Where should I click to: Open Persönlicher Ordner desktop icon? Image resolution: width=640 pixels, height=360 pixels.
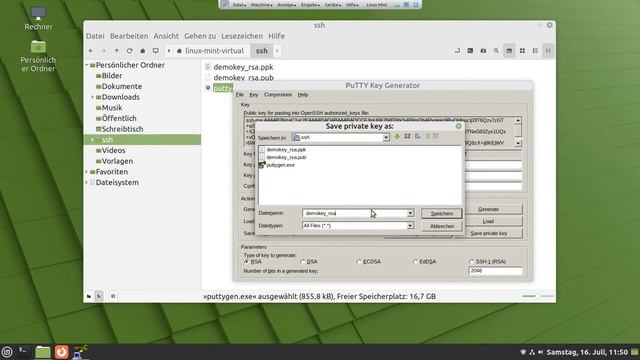(x=38, y=56)
